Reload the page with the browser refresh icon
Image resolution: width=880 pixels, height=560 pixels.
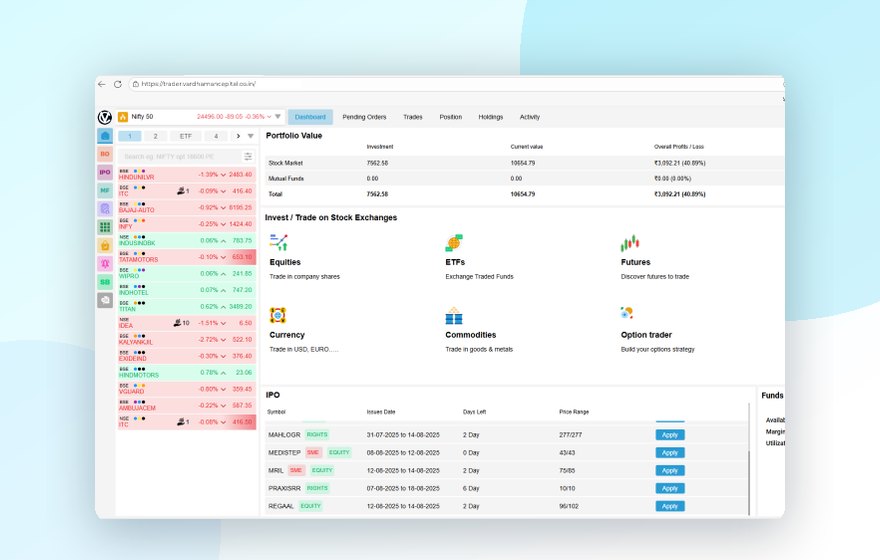pos(117,84)
